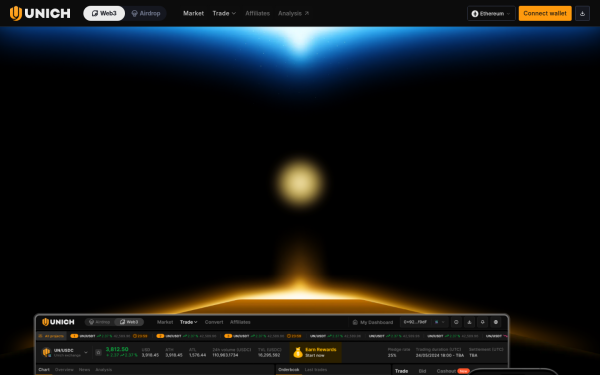Click the download icon beside Connect wallet

click(582, 13)
